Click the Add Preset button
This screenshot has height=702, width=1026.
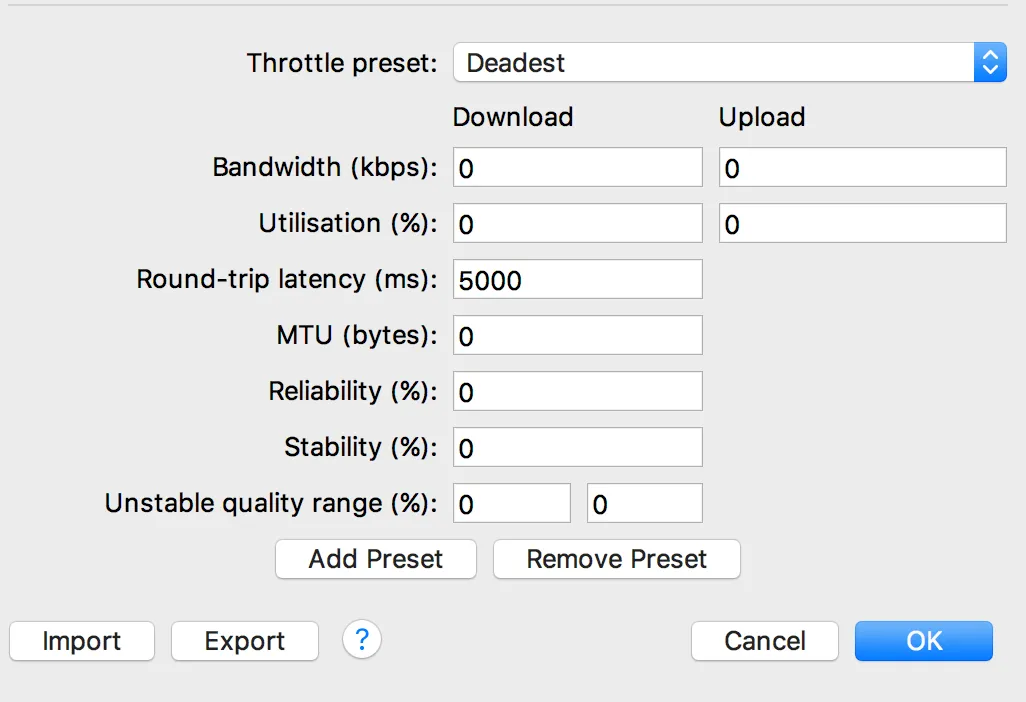coord(375,559)
